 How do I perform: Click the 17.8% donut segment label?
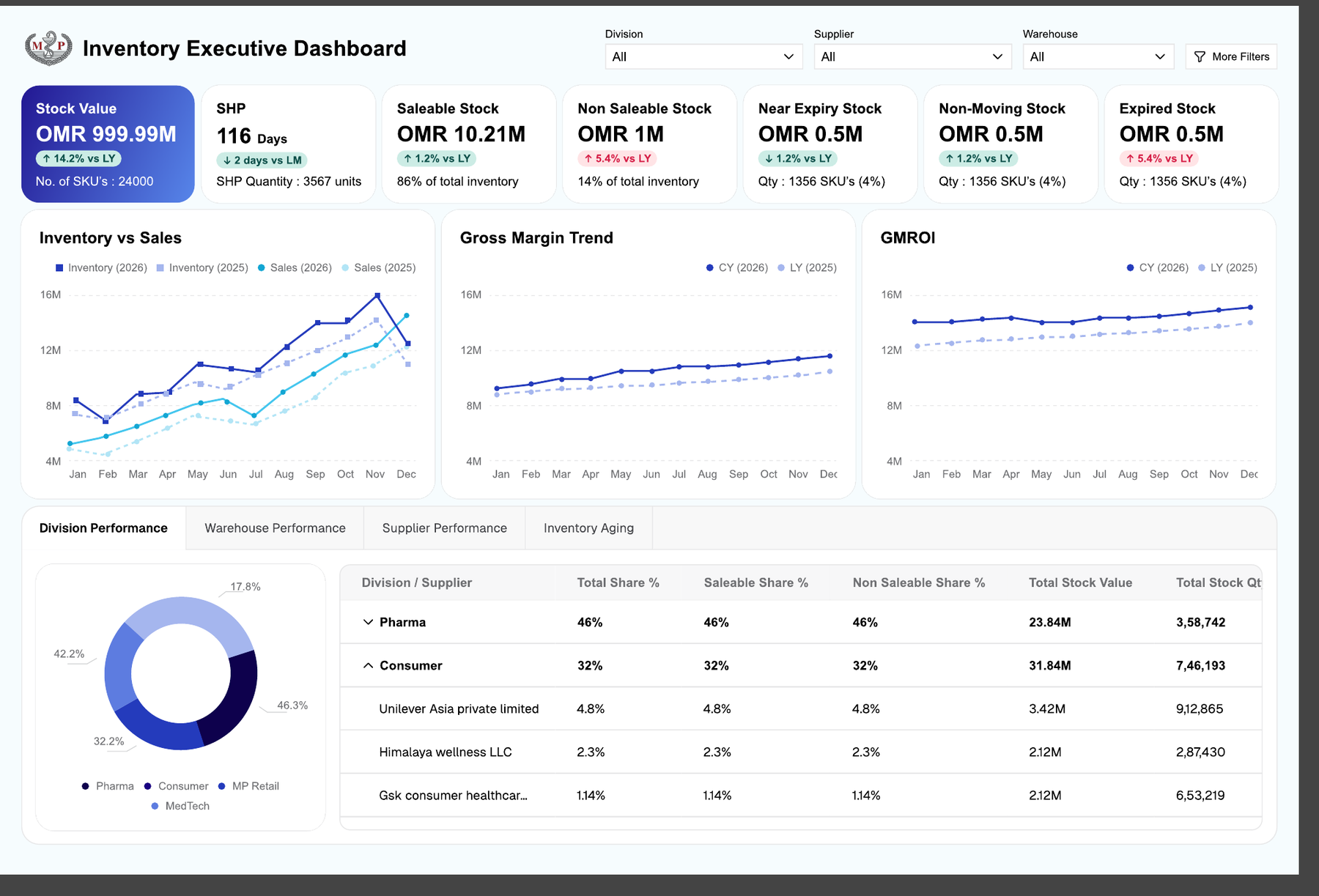245,587
